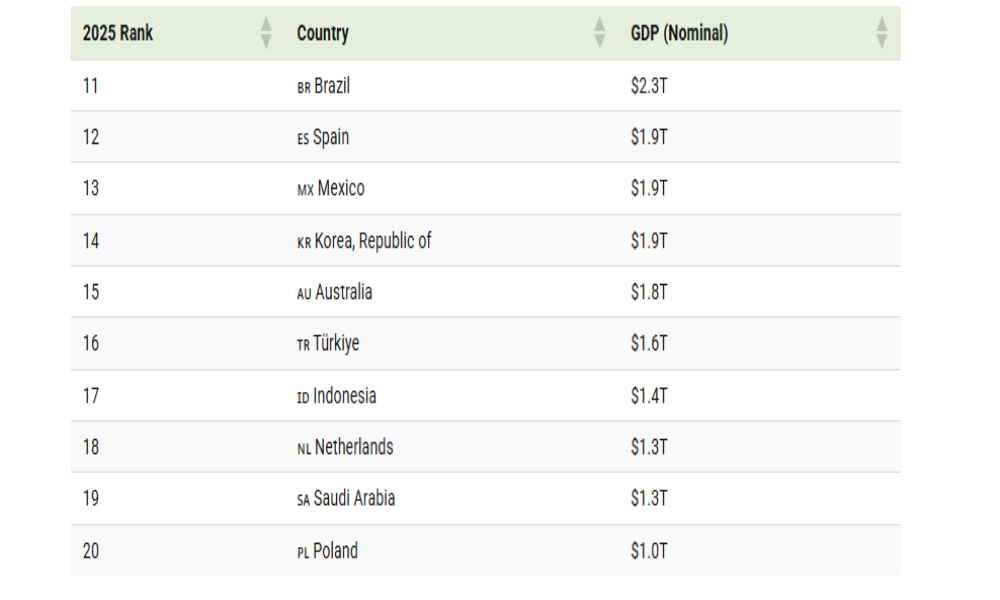Toggle sort arrows for GDP (Nominal)
Screen dimensions: 1000x600
coord(882,33)
